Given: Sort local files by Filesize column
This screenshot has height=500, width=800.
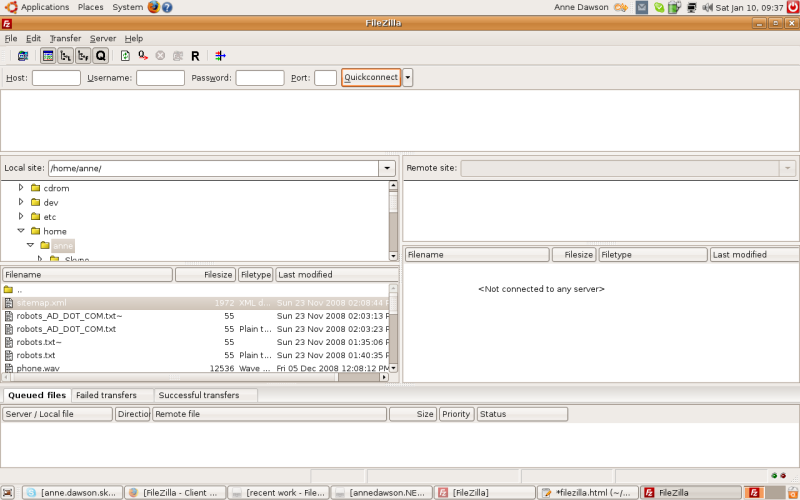Looking at the screenshot, I should coord(206,274).
